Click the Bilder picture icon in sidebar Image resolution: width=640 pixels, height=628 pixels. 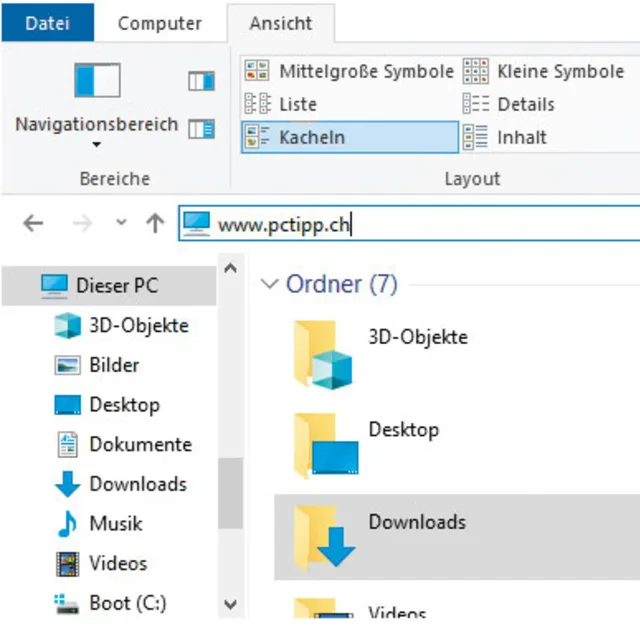click(x=67, y=365)
